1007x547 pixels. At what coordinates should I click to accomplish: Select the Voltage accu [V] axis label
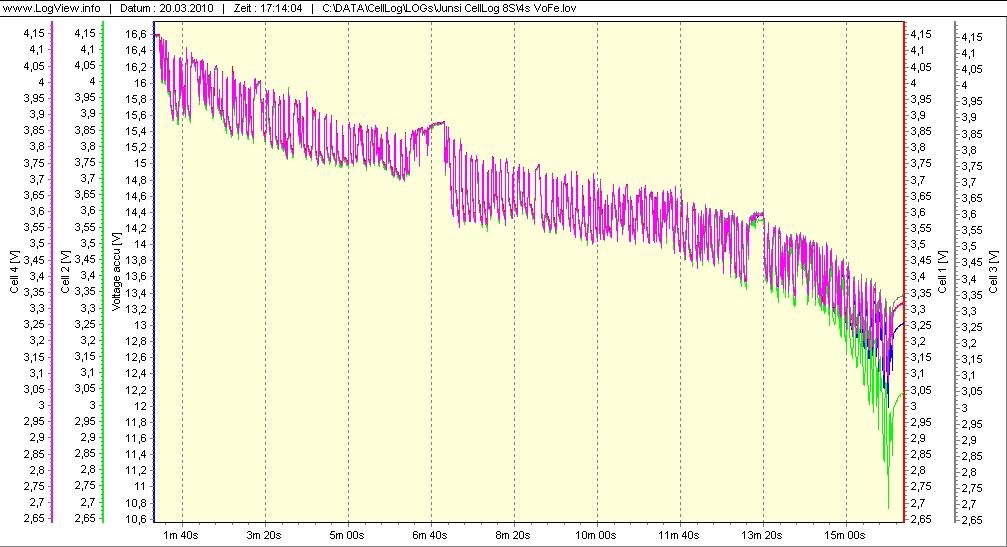[116, 272]
